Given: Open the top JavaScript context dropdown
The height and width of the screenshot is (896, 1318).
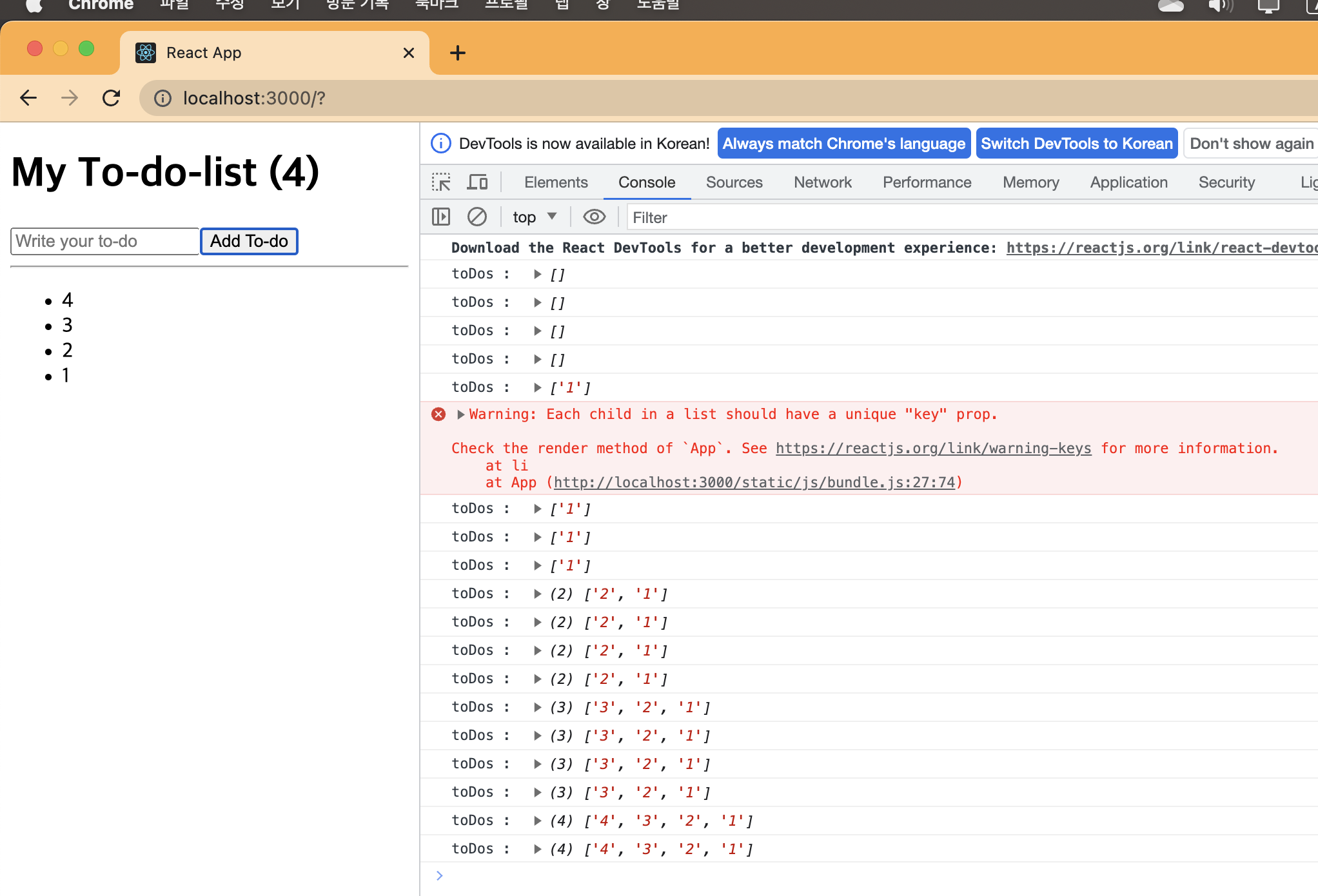Looking at the screenshot, I should (x=534, y=217).
